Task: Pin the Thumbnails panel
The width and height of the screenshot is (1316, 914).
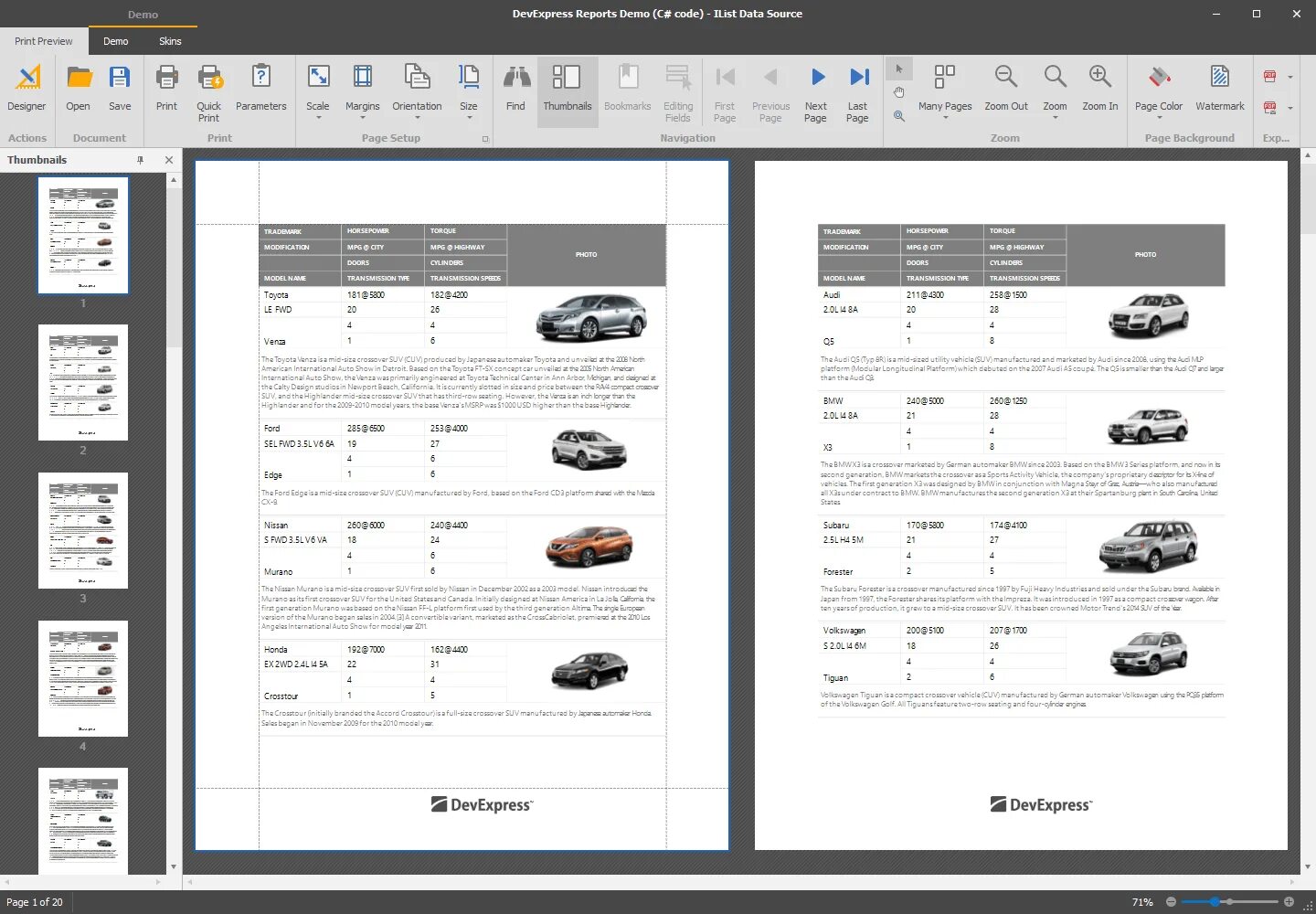Action: point(140,160)
